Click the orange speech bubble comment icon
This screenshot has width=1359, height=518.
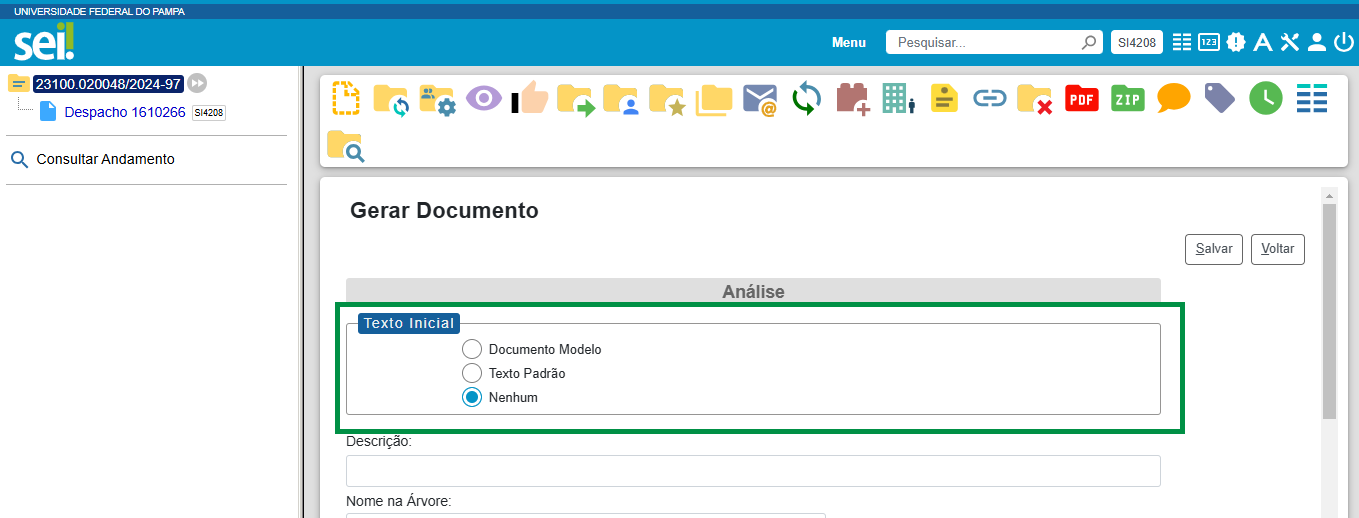pyautogui.click(x=1174, y=98)
